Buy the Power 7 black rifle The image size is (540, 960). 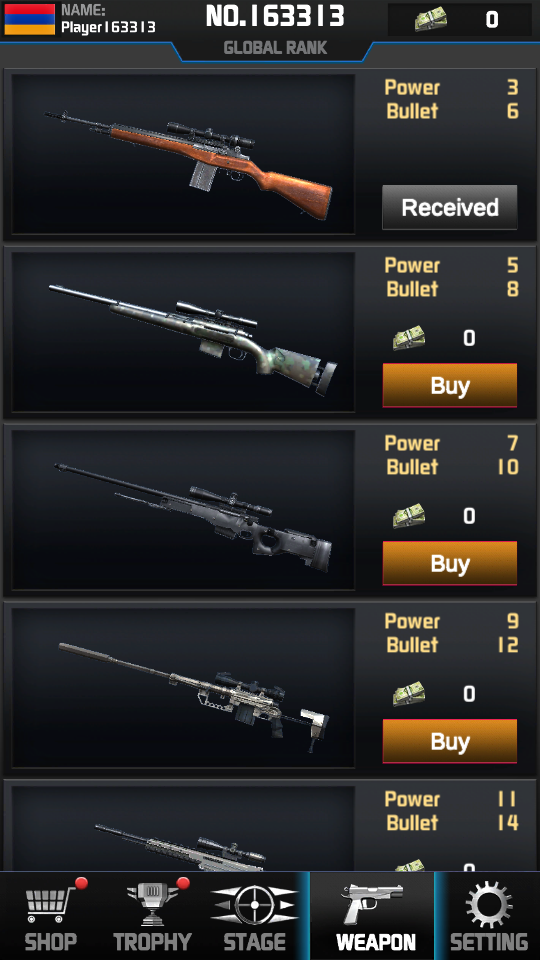point(450,563)
